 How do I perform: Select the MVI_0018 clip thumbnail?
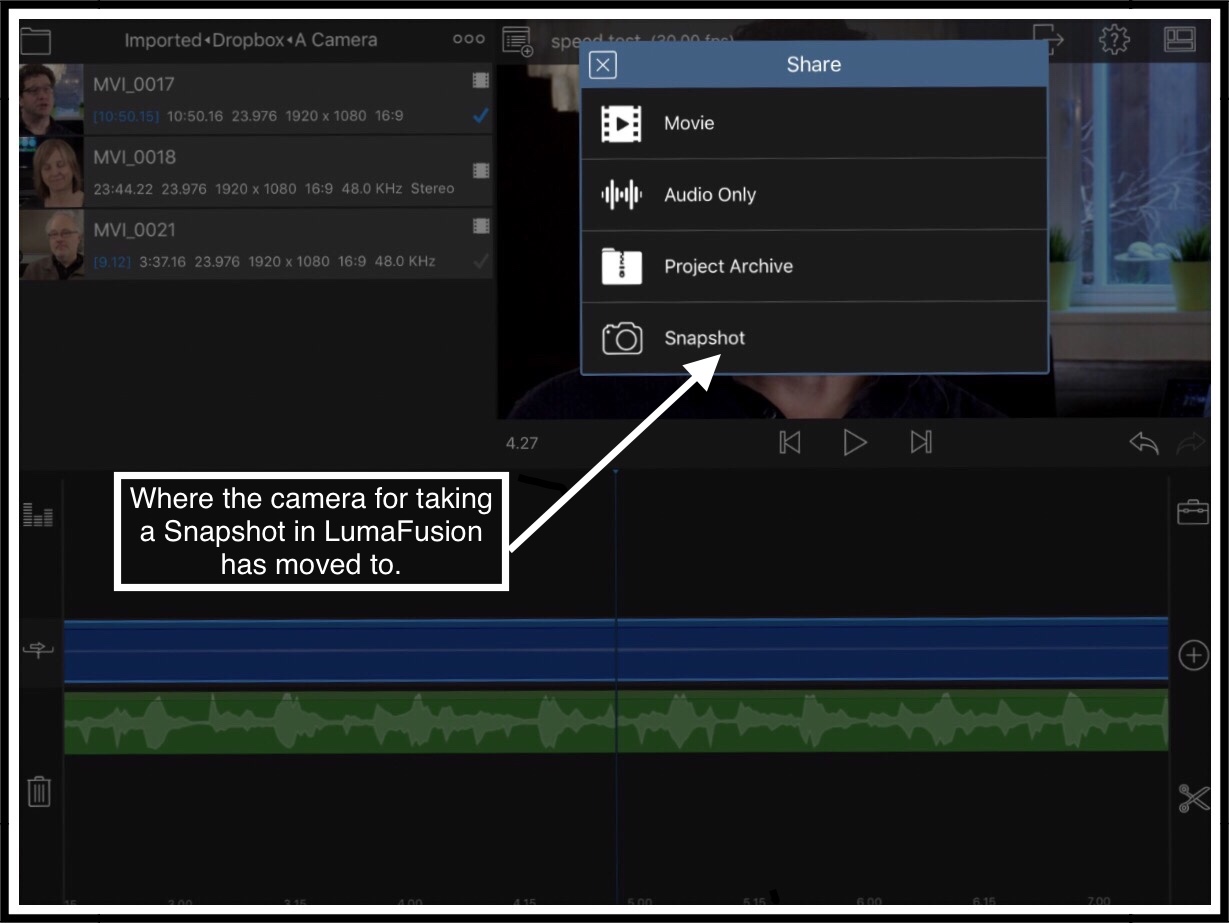point(51,172)
